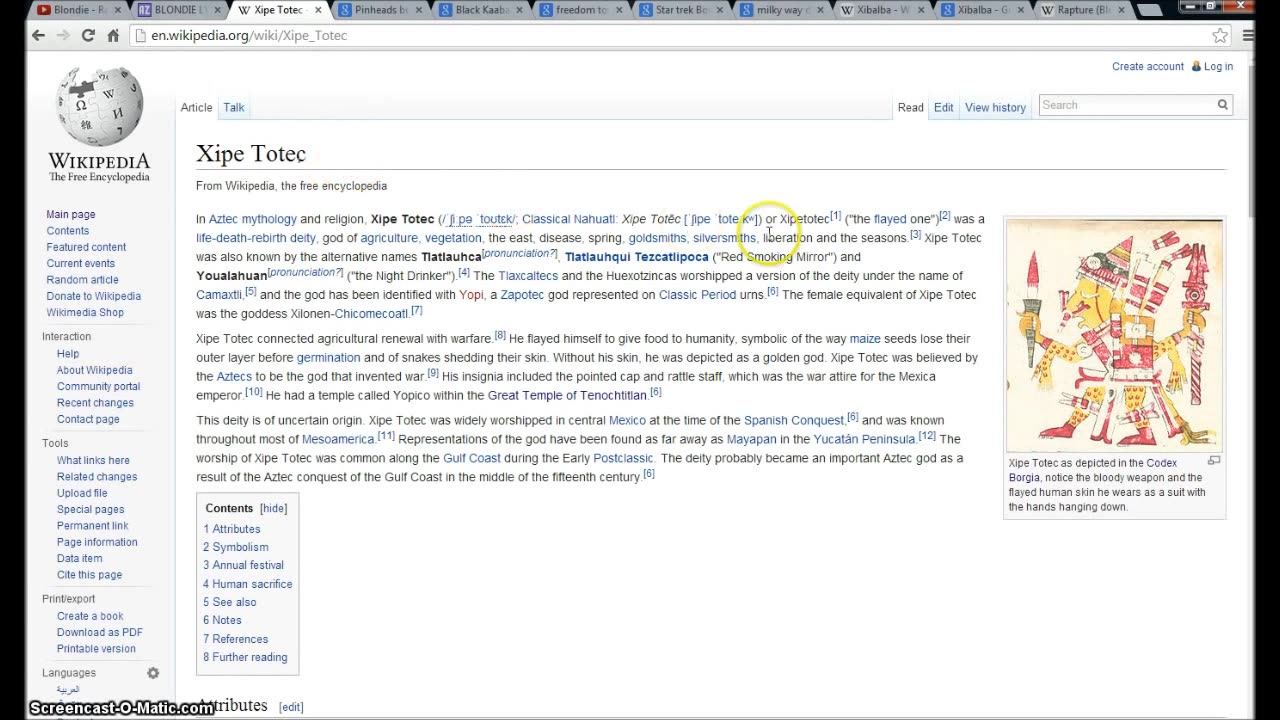Click the Wikipedia globe logo

pyautogui.click(x=99, y=107)
